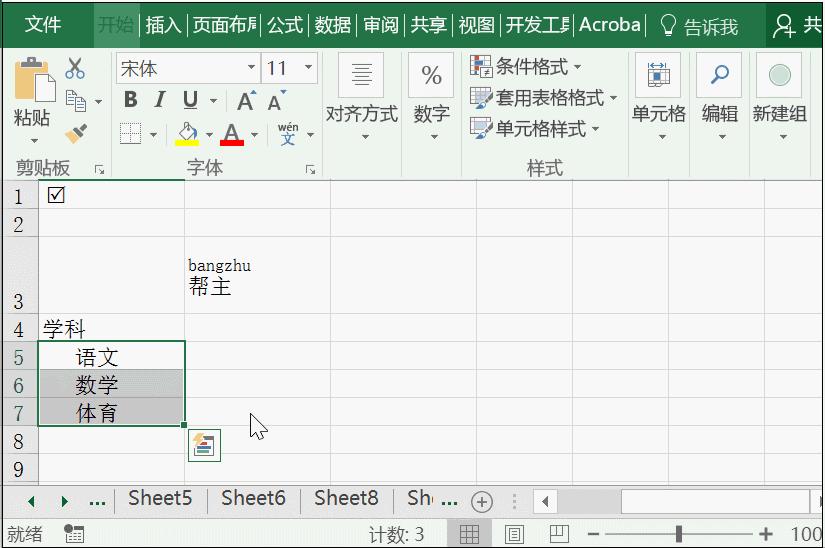825x548 pixels.
Task: Open the 文件 (File) tab
Action: [x=43, y=25]
